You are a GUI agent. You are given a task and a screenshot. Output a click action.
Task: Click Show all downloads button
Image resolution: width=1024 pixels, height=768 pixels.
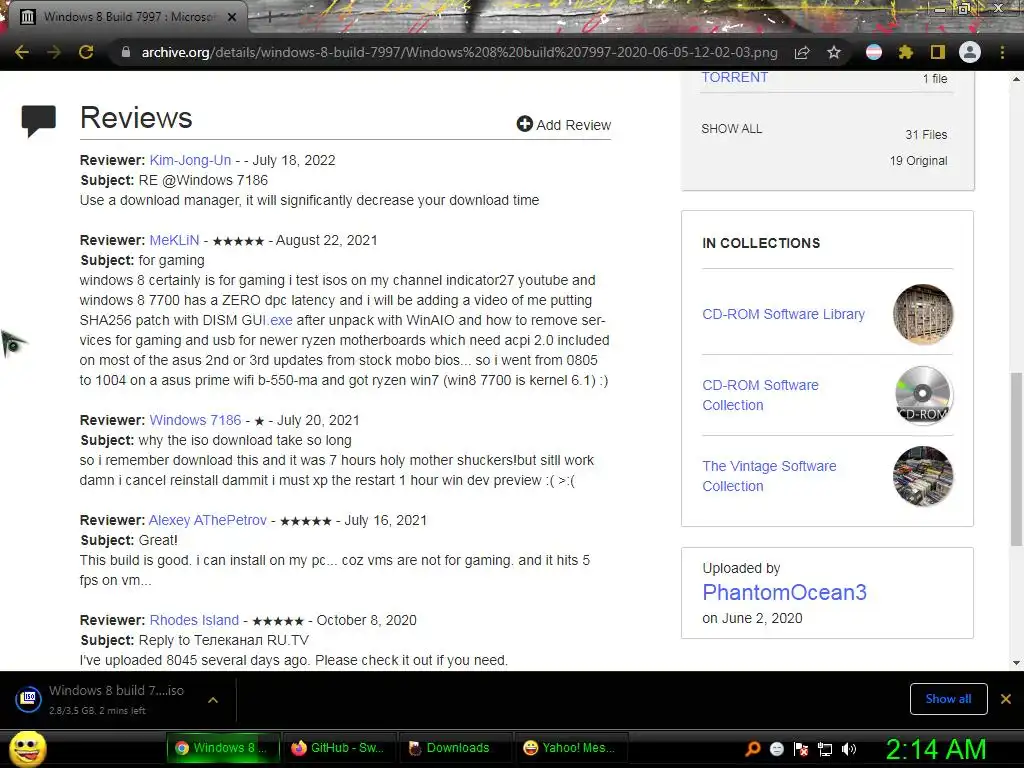(948, 699)
